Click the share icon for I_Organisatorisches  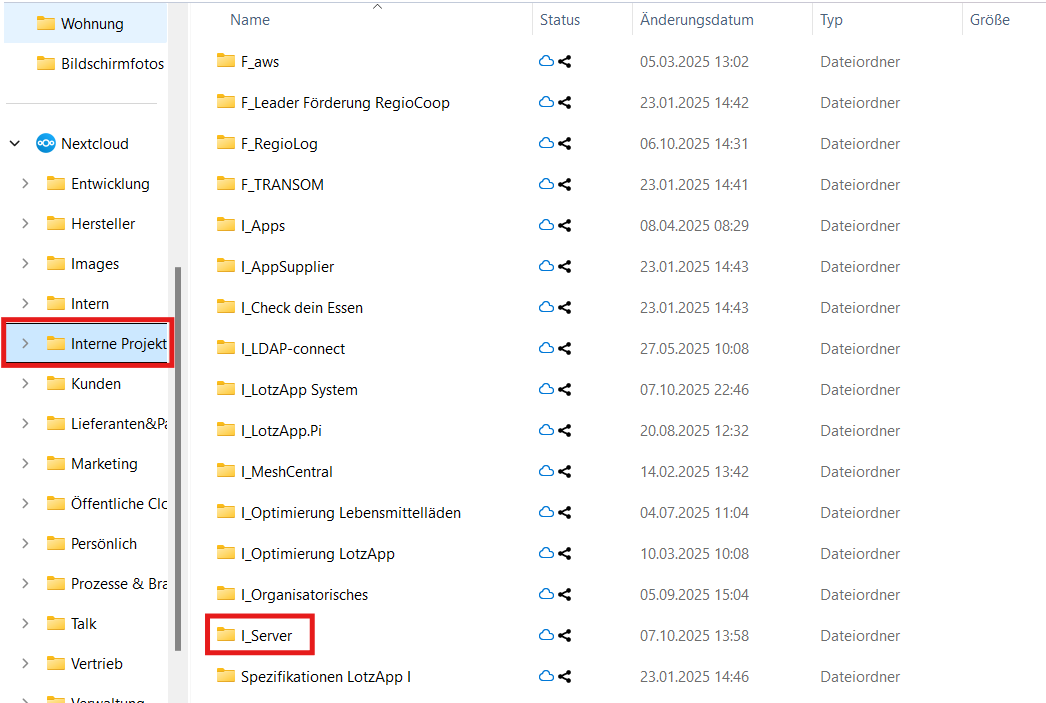click(x=565, y=595)
